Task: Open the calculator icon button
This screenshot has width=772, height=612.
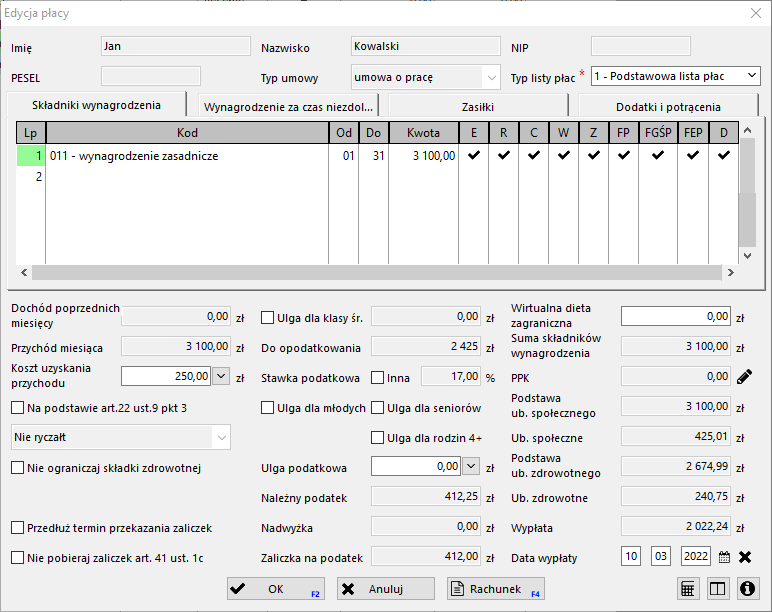Action: pos(688,589)
